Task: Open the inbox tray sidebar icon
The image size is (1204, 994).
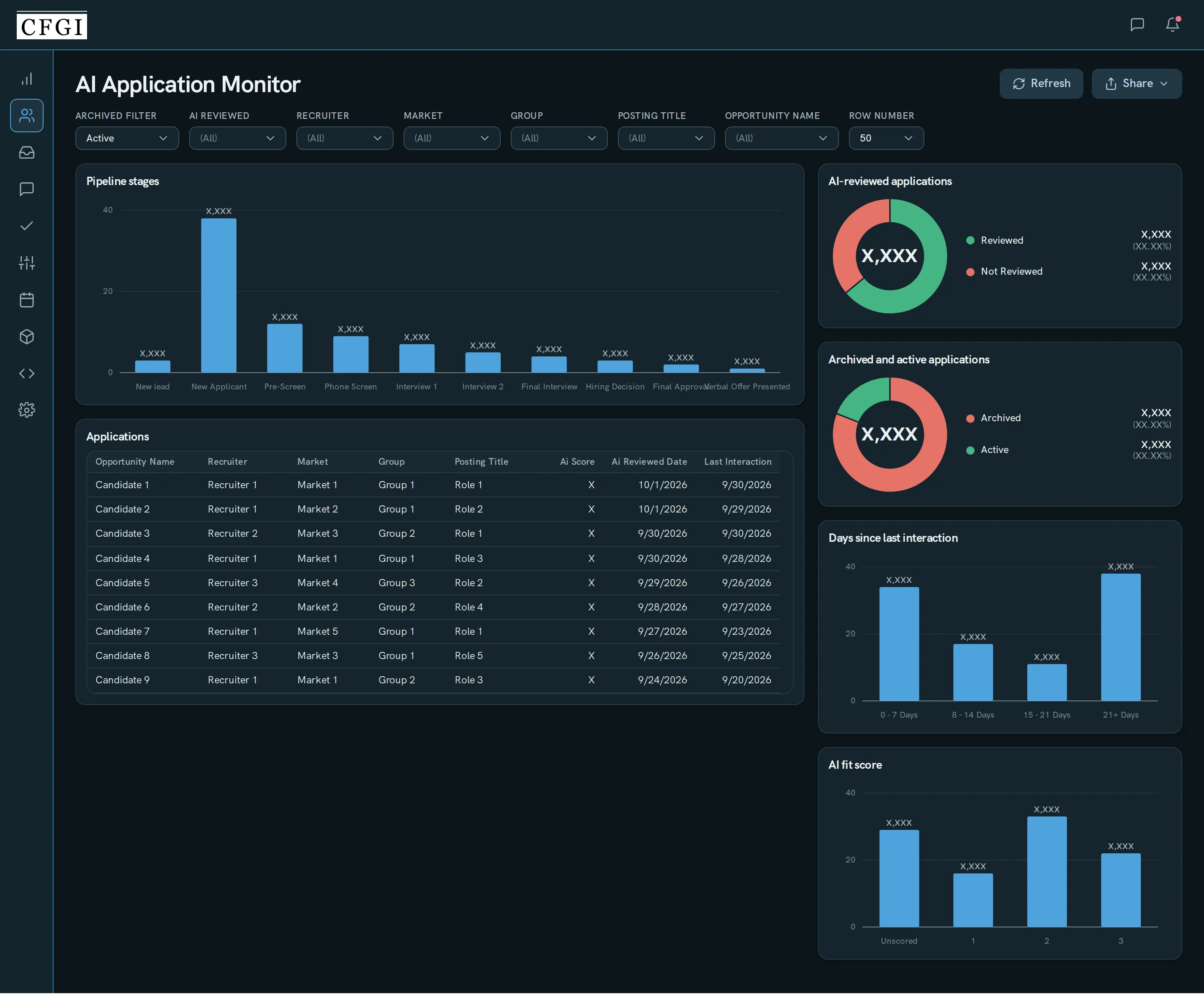Action: coord(26,152)
